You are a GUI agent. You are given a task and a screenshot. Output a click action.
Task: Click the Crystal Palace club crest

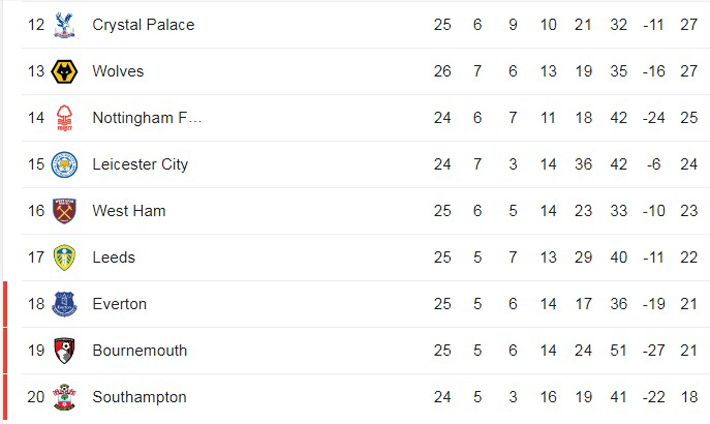pos(65,25)
